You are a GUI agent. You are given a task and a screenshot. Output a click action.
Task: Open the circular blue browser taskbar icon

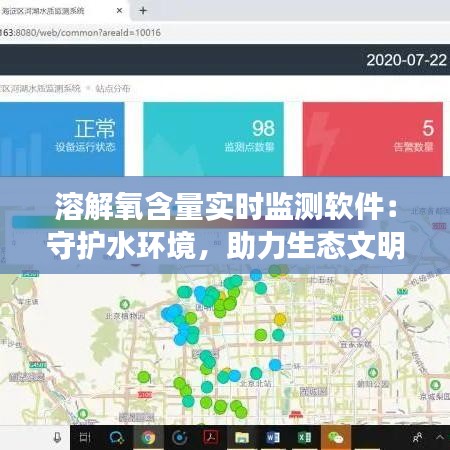pyautogui.click(x=179, y=437)
